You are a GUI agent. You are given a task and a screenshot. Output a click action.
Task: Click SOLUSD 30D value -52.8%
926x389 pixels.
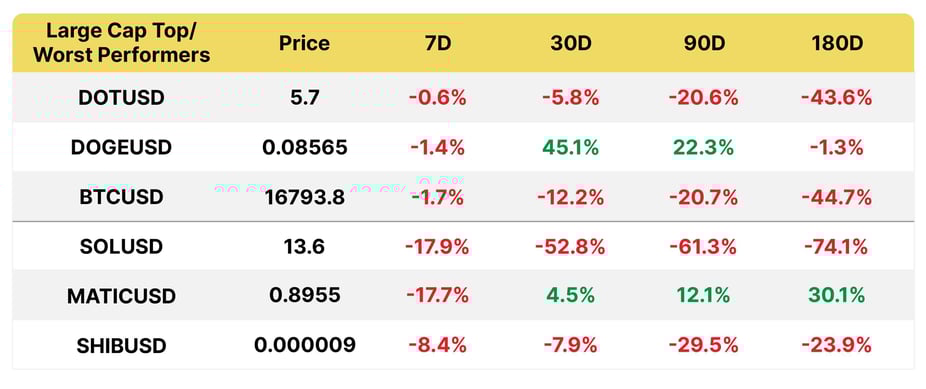570,246
